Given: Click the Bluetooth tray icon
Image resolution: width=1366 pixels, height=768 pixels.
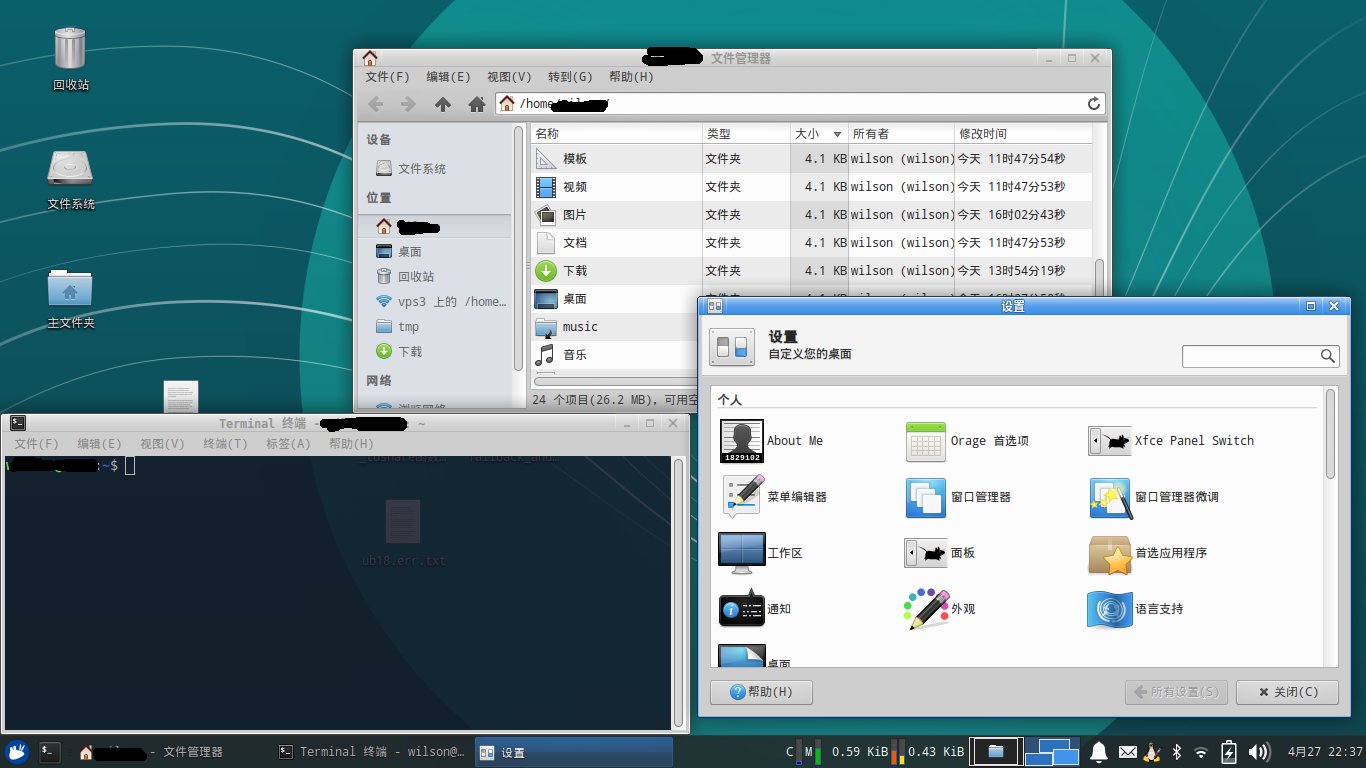Looking at the screenshot, I should click(1177, 751).
